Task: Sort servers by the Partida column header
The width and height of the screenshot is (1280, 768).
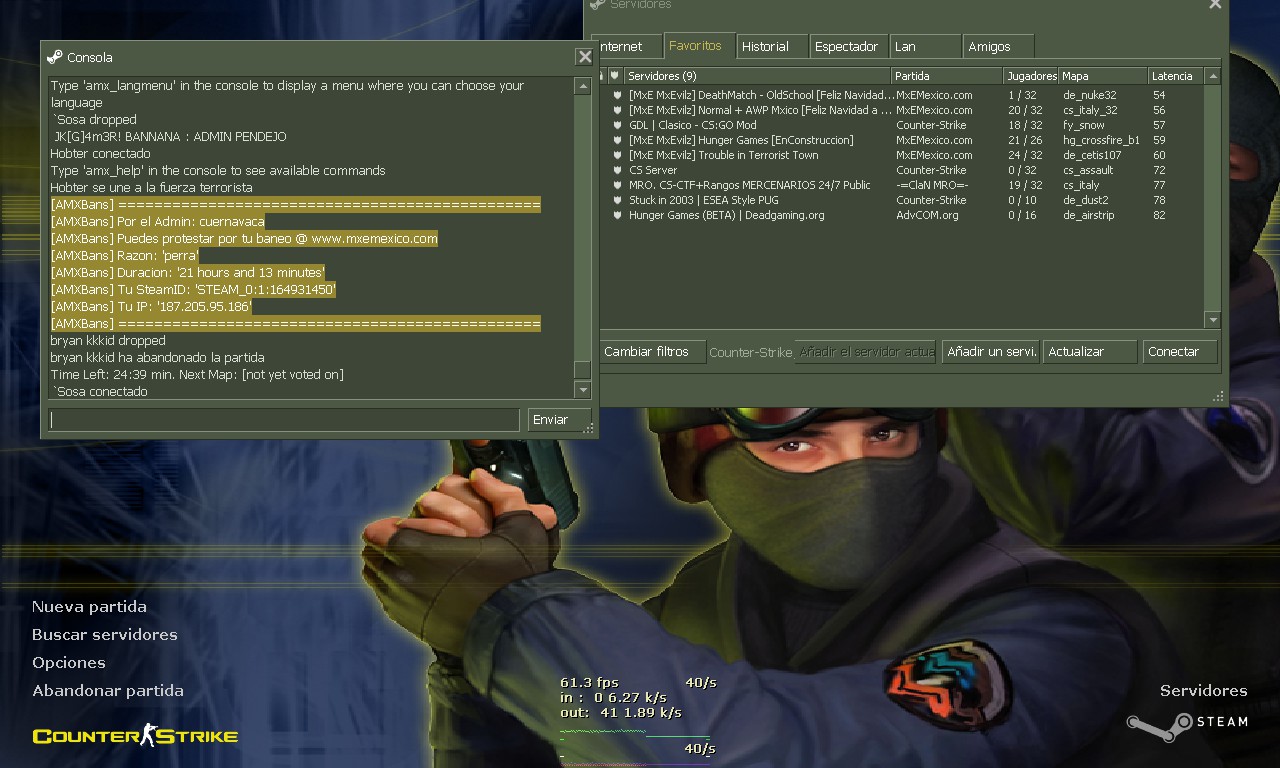Action: (947, 76)
